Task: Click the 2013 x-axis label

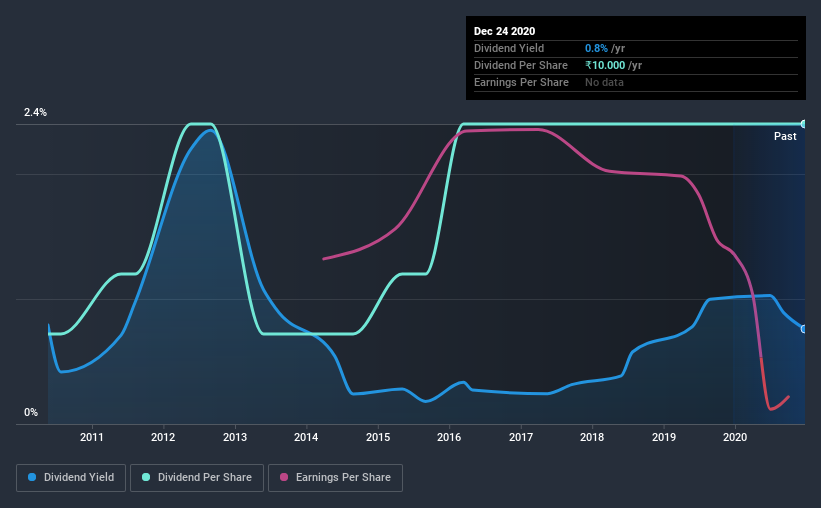Action: 235,437
